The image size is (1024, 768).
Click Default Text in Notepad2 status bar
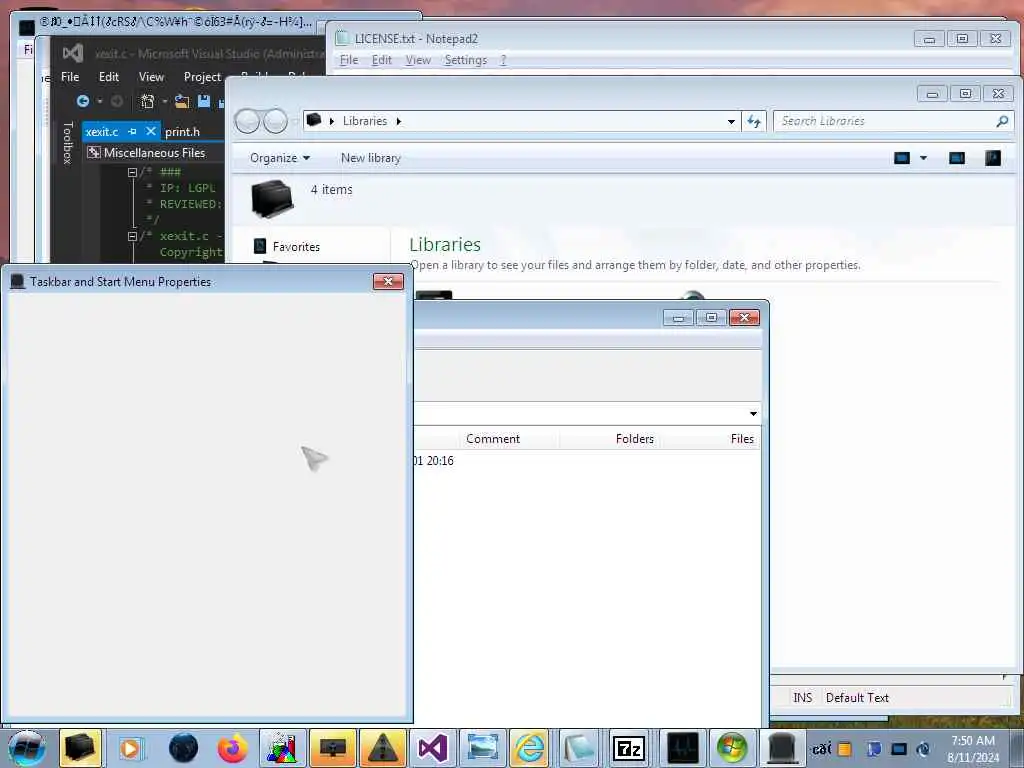(857, 697)
